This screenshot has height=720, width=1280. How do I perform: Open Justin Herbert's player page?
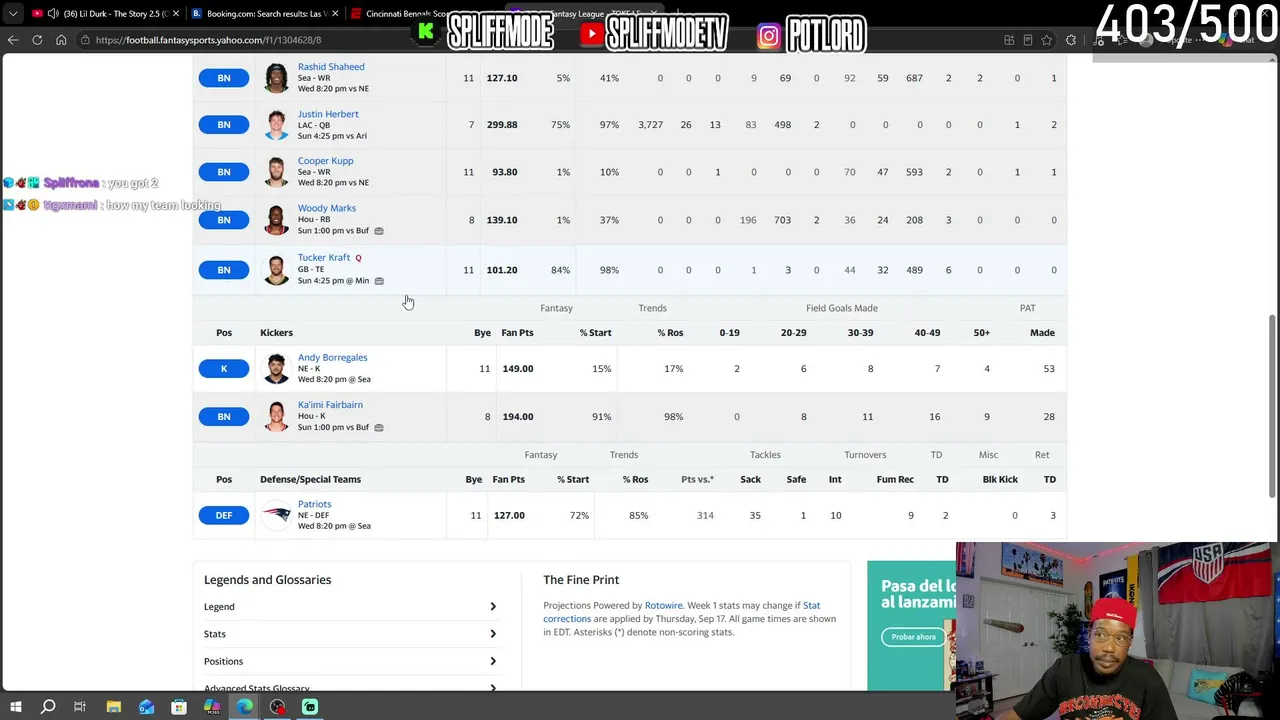pos(328,114)
